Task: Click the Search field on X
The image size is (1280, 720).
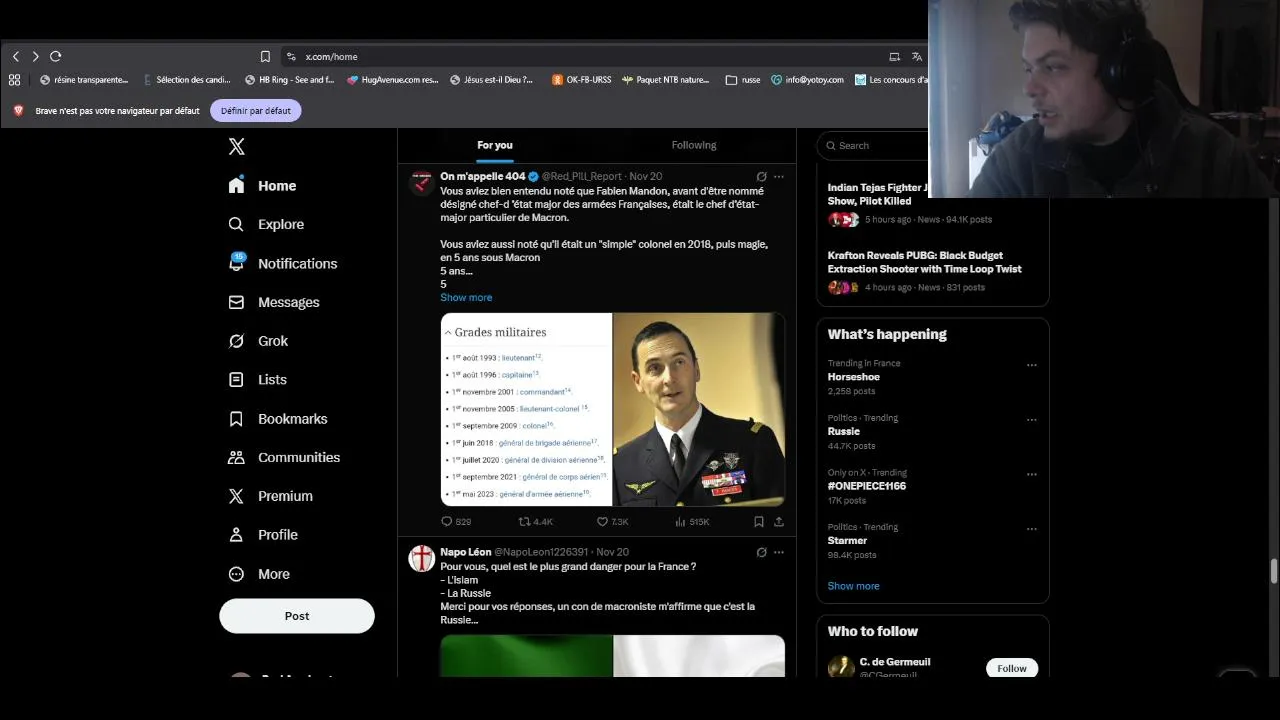Action: tap(875, 146)
